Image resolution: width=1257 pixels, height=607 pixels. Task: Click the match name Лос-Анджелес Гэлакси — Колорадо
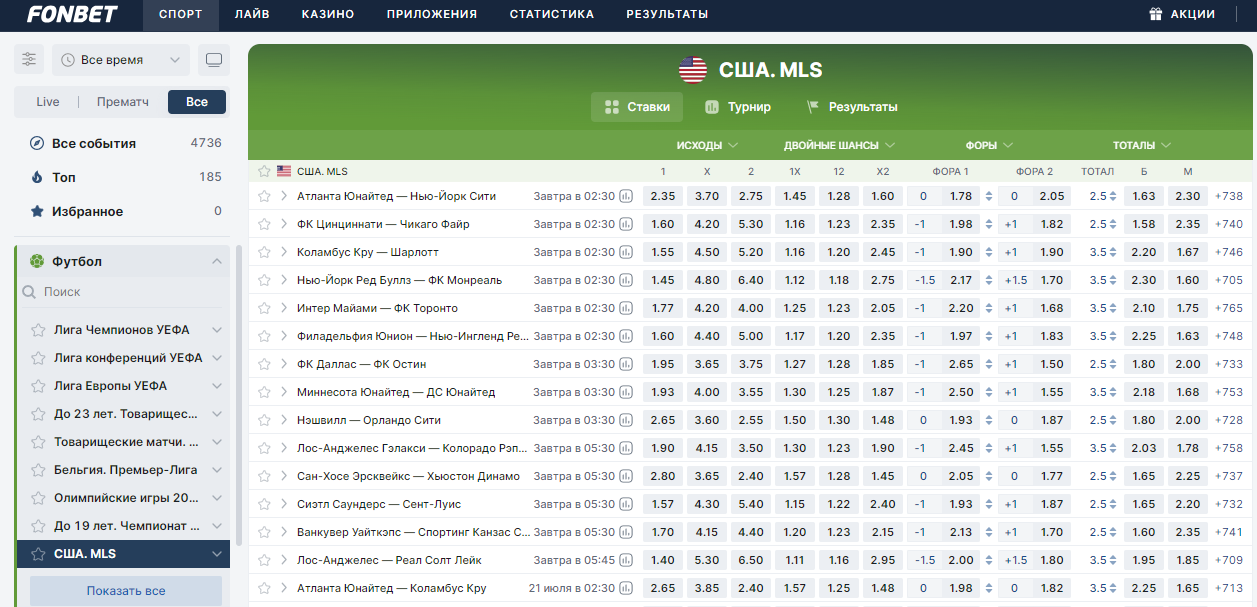[410, 448]
